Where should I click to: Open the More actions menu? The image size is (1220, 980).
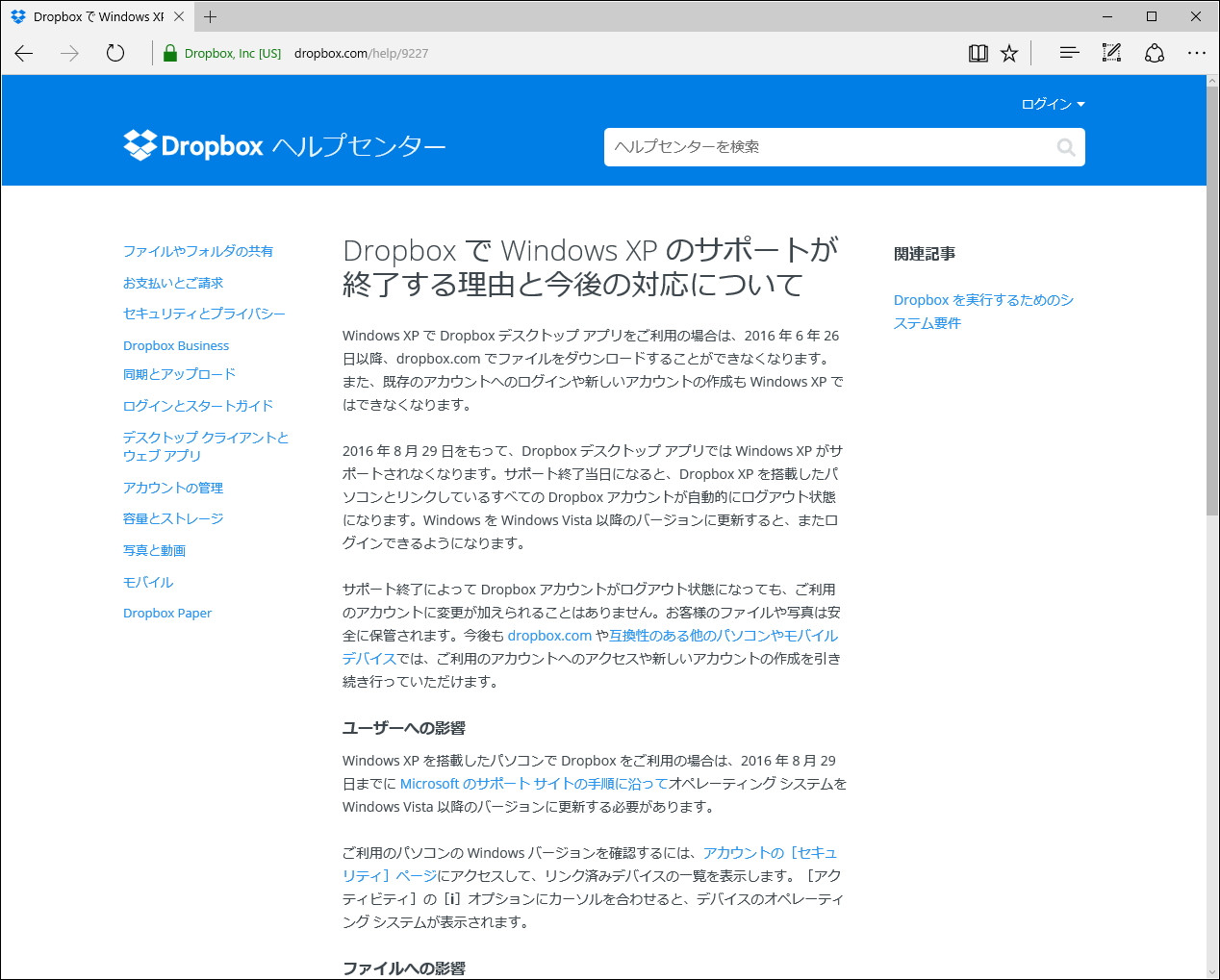tap(1196, 53)
